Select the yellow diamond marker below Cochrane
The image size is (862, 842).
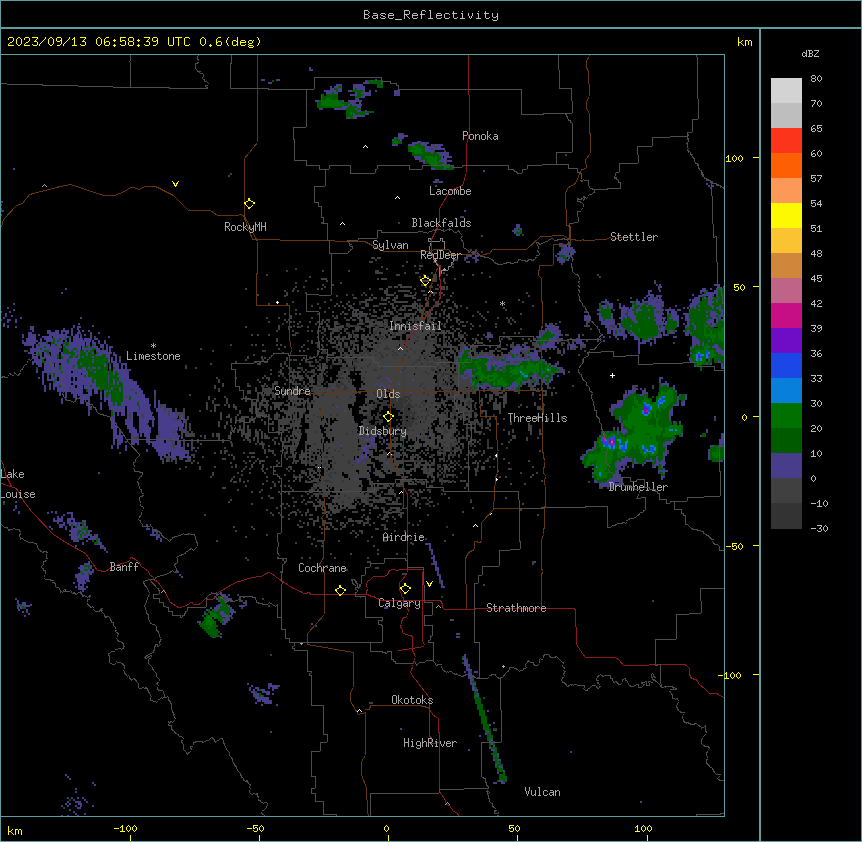tap(340, 590)
